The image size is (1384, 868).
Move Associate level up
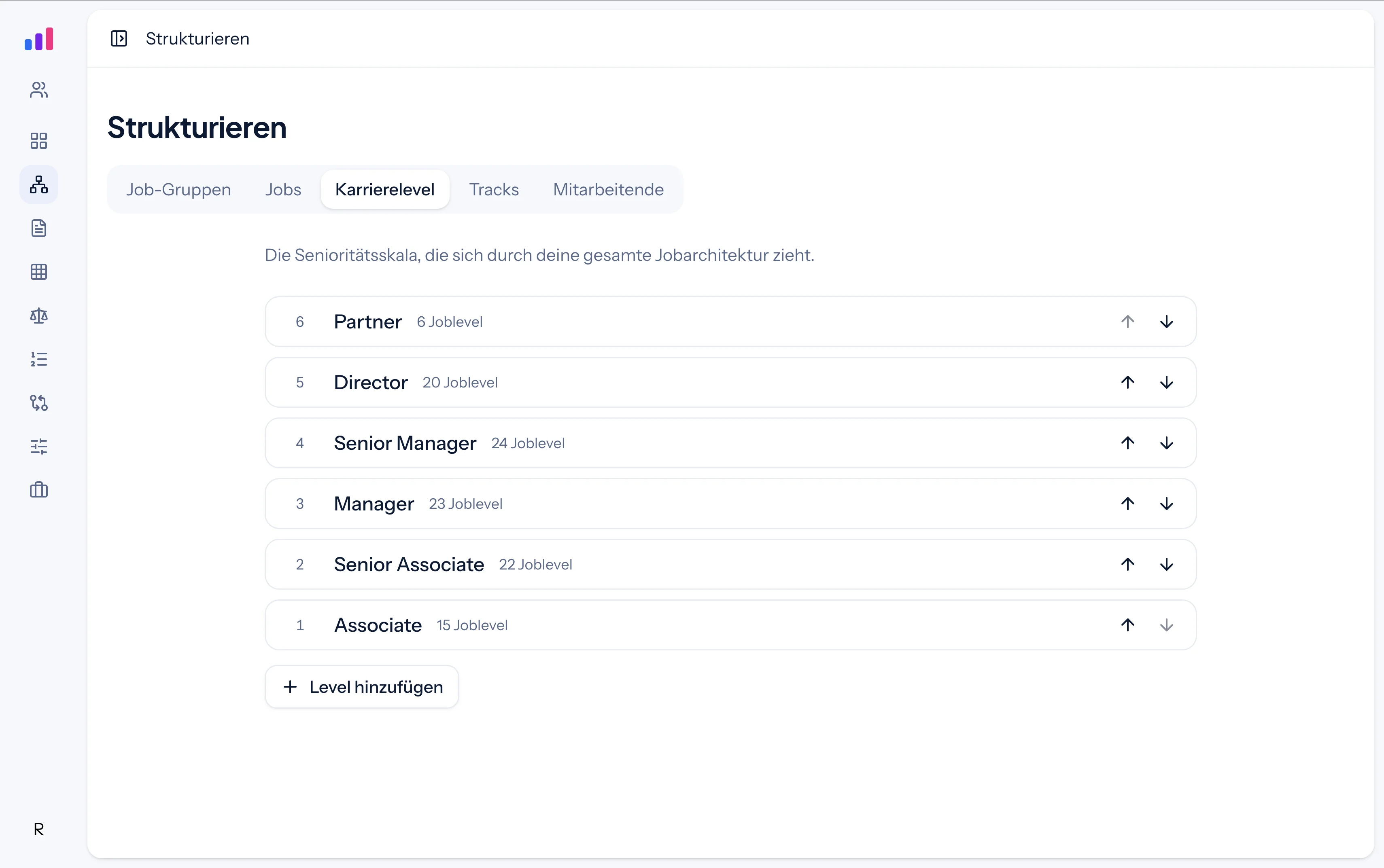click(1128, 625)
